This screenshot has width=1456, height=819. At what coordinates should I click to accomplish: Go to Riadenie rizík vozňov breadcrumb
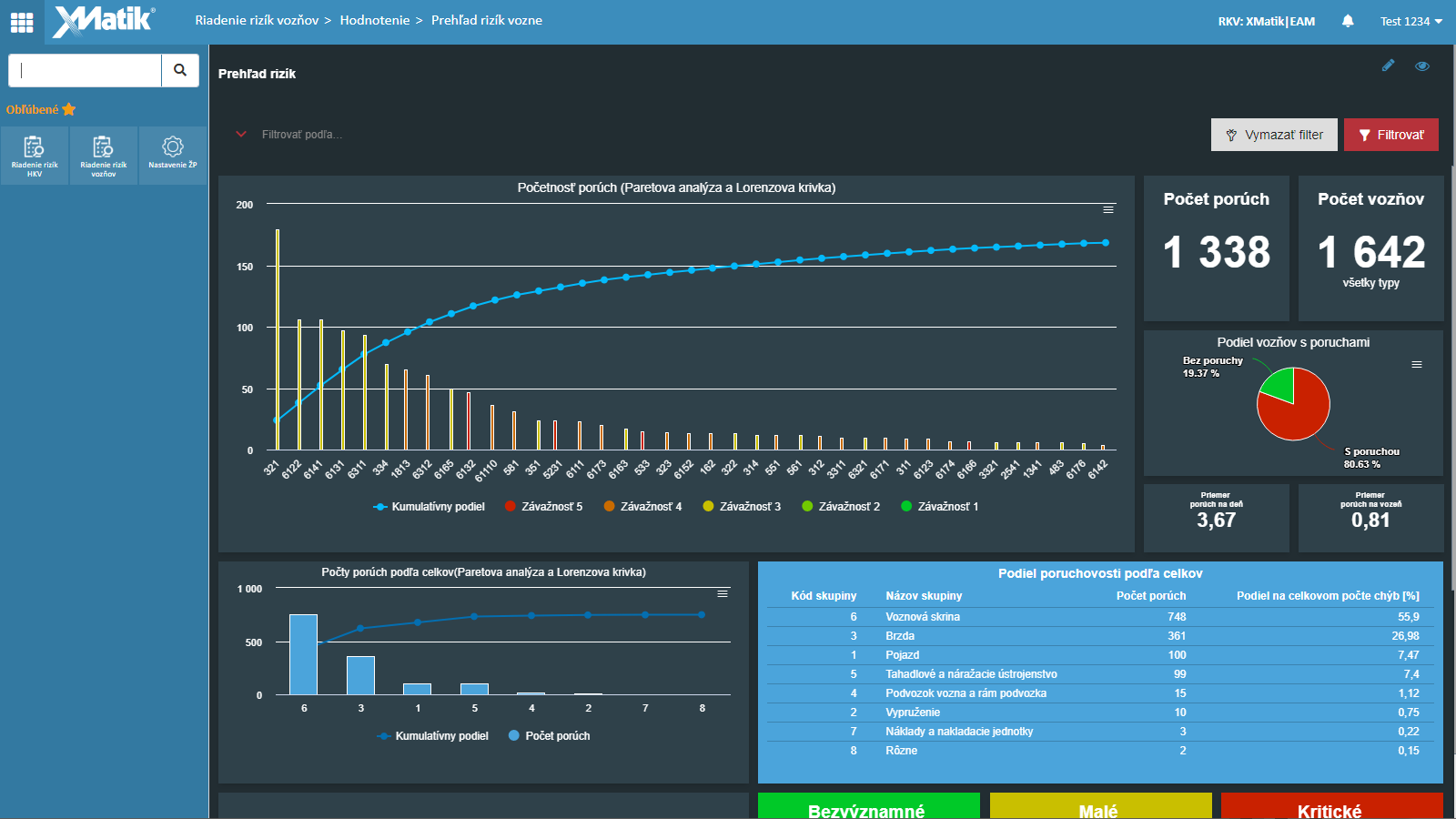point(257,20)
